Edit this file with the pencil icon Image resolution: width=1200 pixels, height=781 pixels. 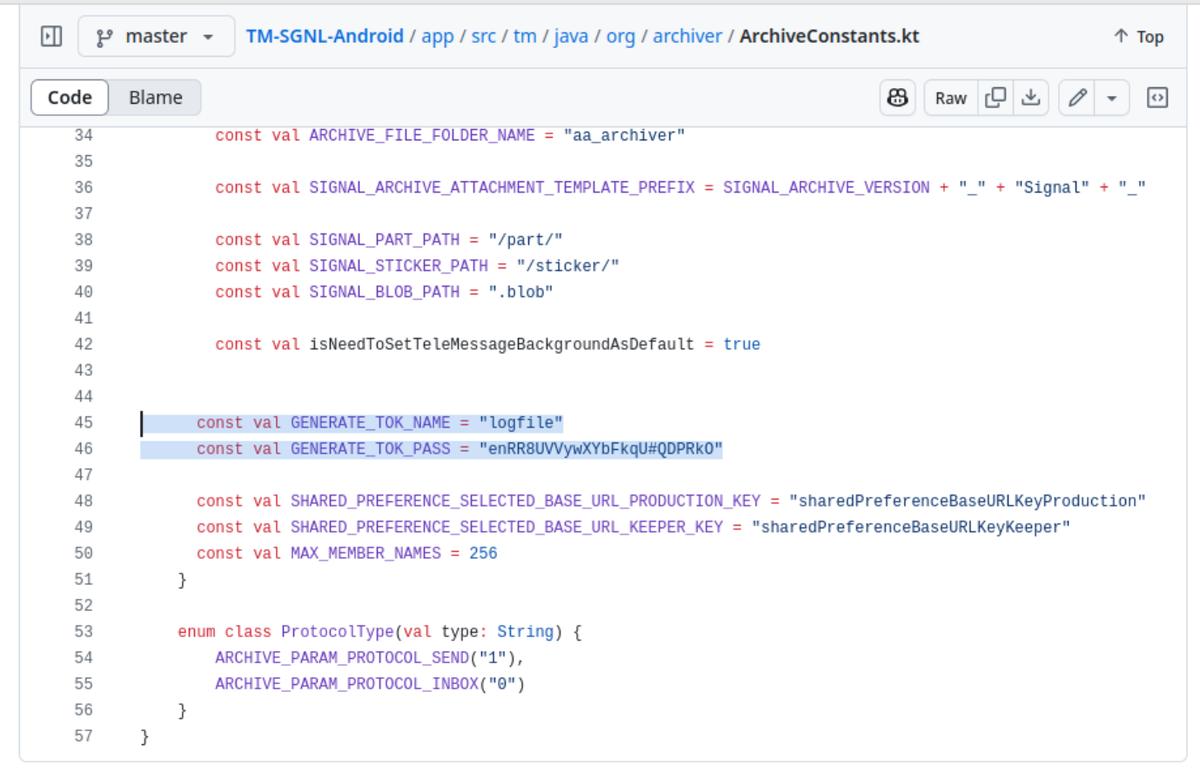(x=1080, y=97)
